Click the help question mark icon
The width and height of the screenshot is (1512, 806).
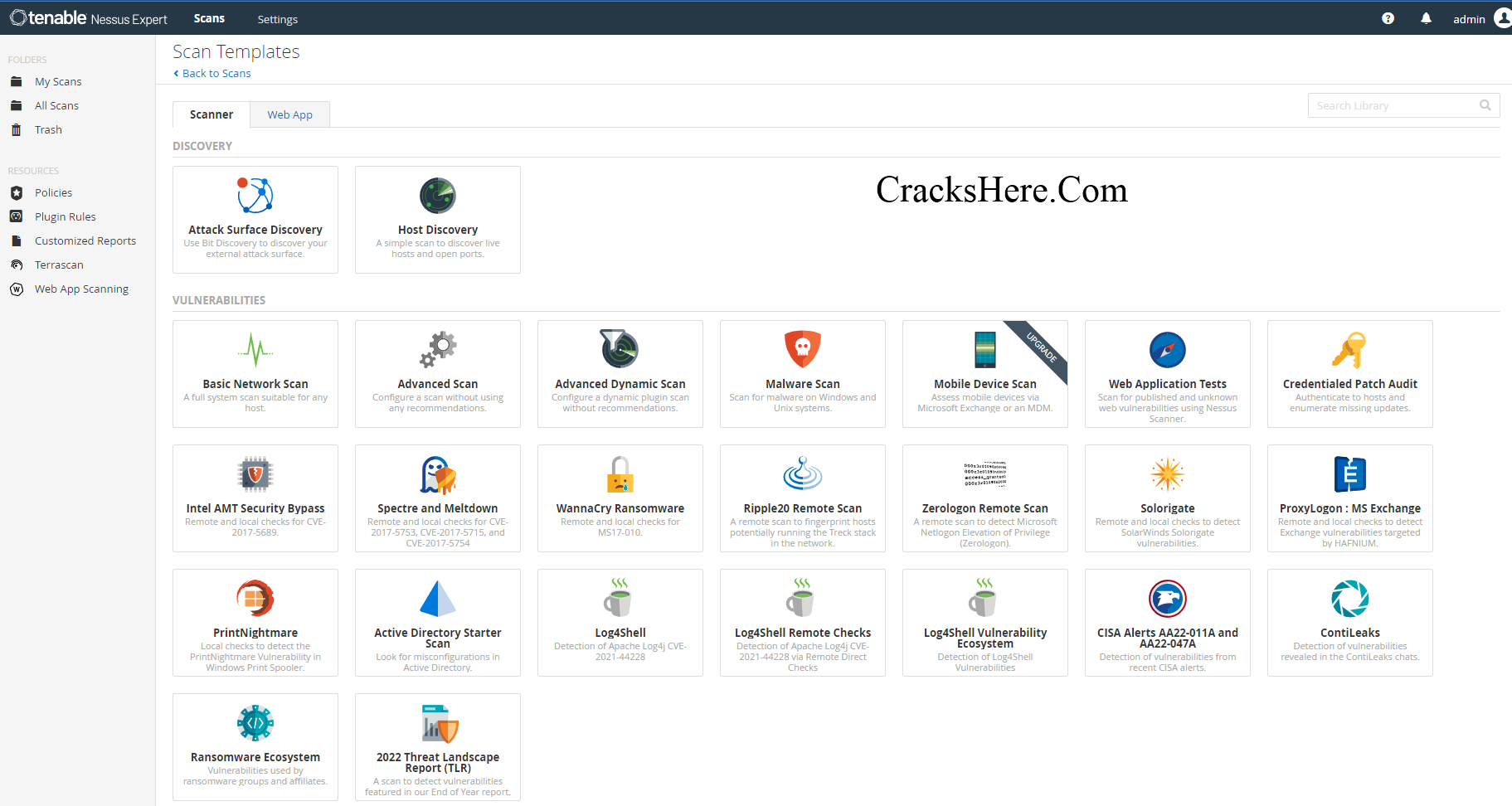(x=1388, y=18)
